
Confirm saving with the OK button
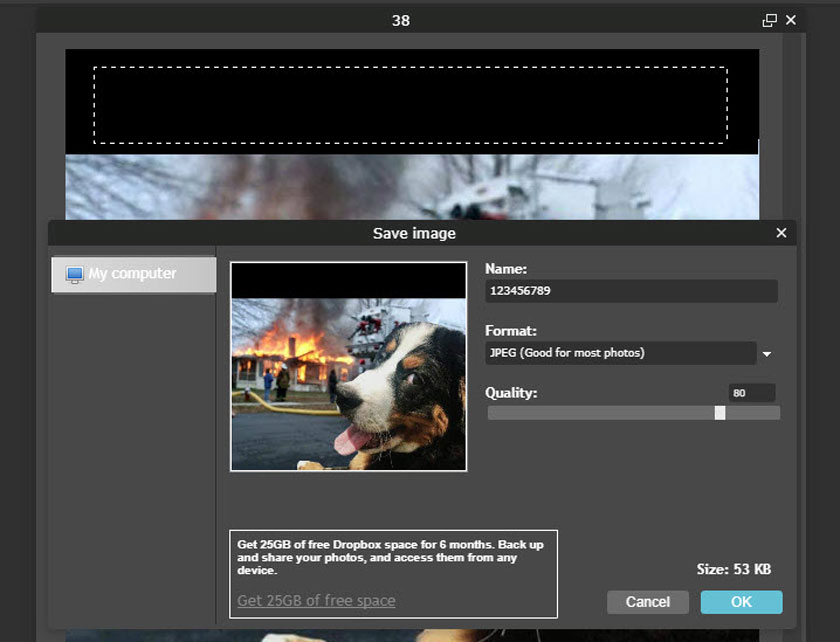pos(741,602)
